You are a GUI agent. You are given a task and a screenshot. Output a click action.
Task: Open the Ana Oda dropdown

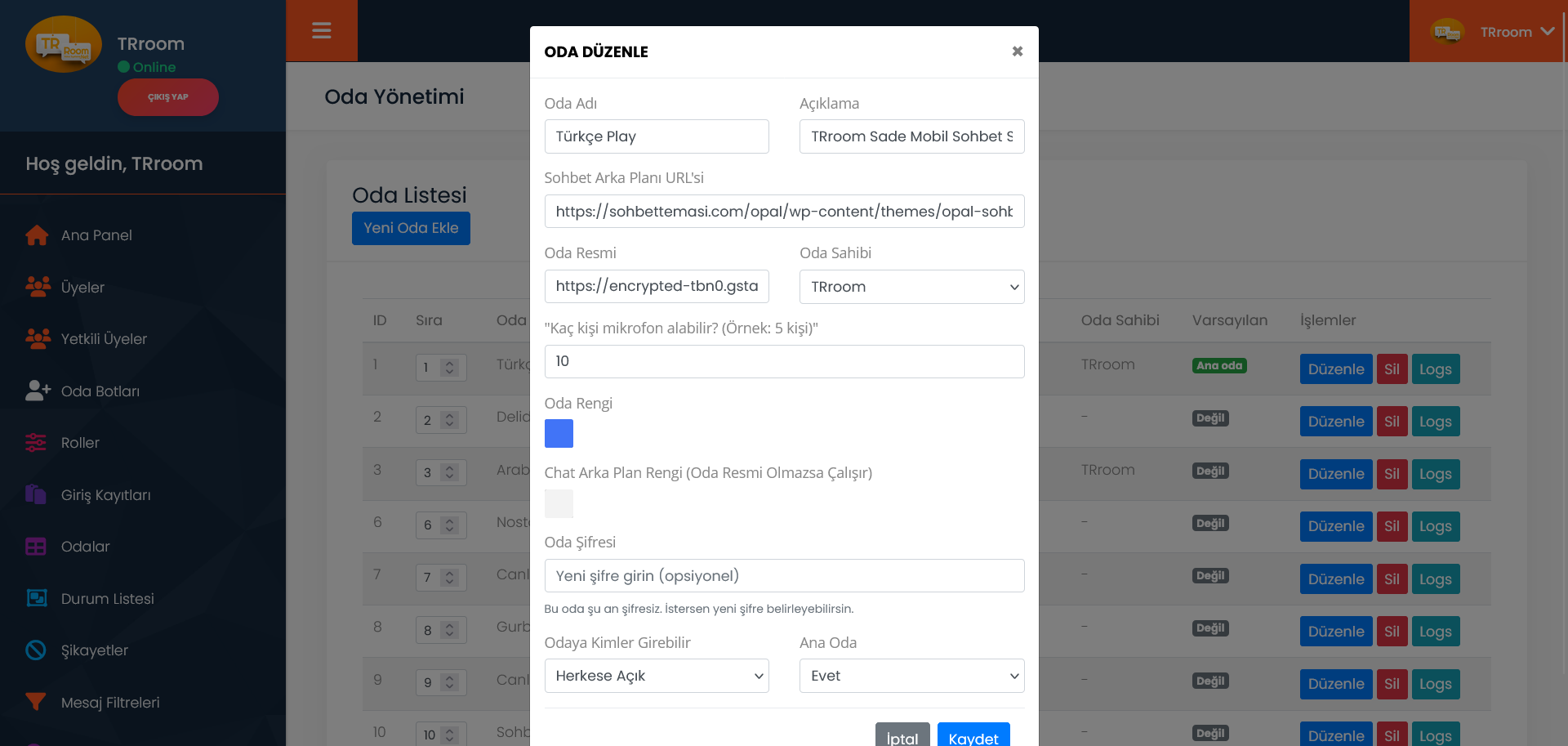pyautogui.click(x=911, y=676)
